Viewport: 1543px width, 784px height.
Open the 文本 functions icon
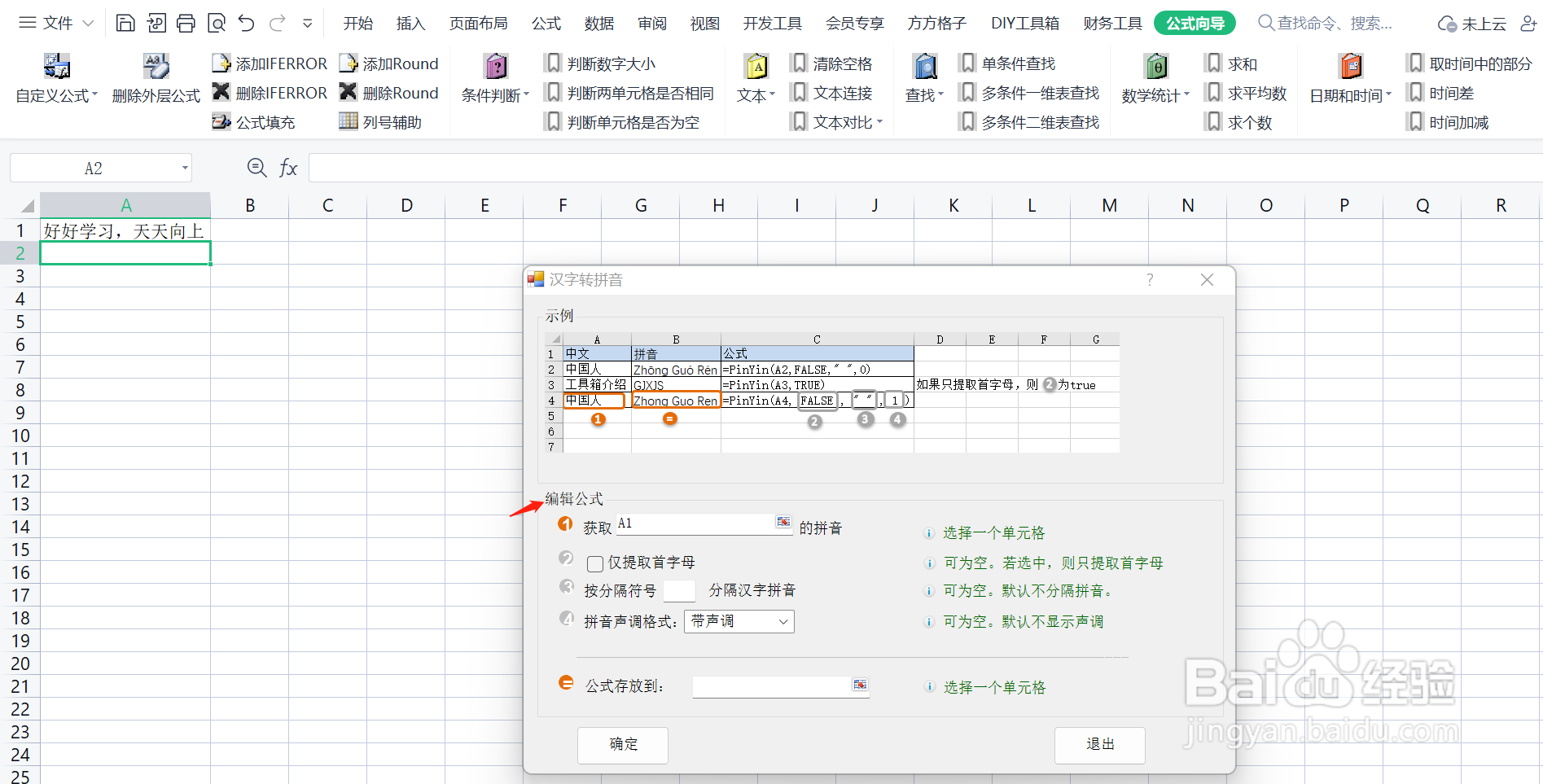click(x=756, y=78)
